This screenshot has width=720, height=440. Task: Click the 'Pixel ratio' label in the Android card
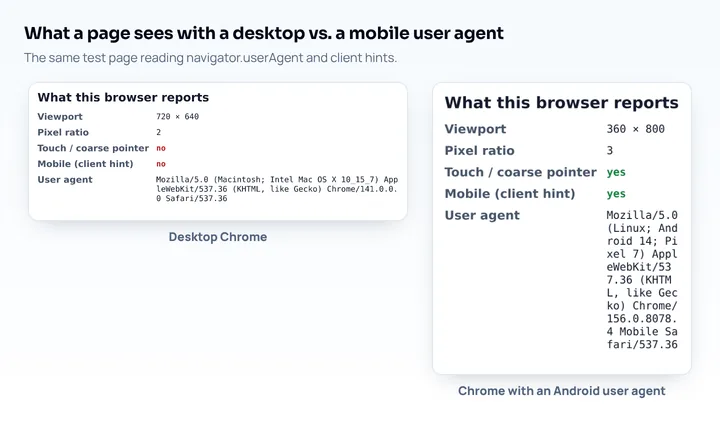[479, 151]
